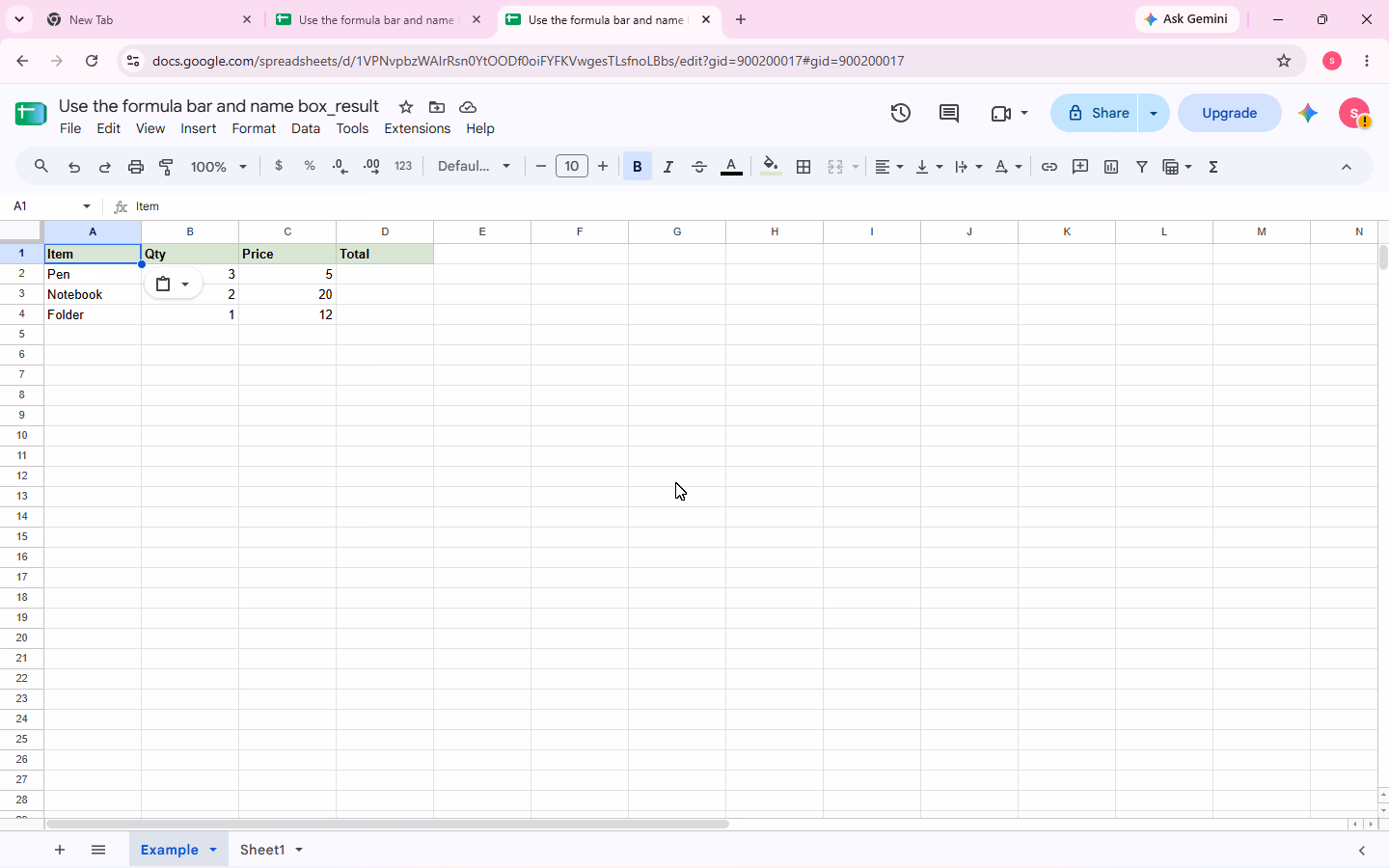Screen dimensions: 1389x868
Task: Switch to the Sheet1 tab
Action: coord(262,850)
